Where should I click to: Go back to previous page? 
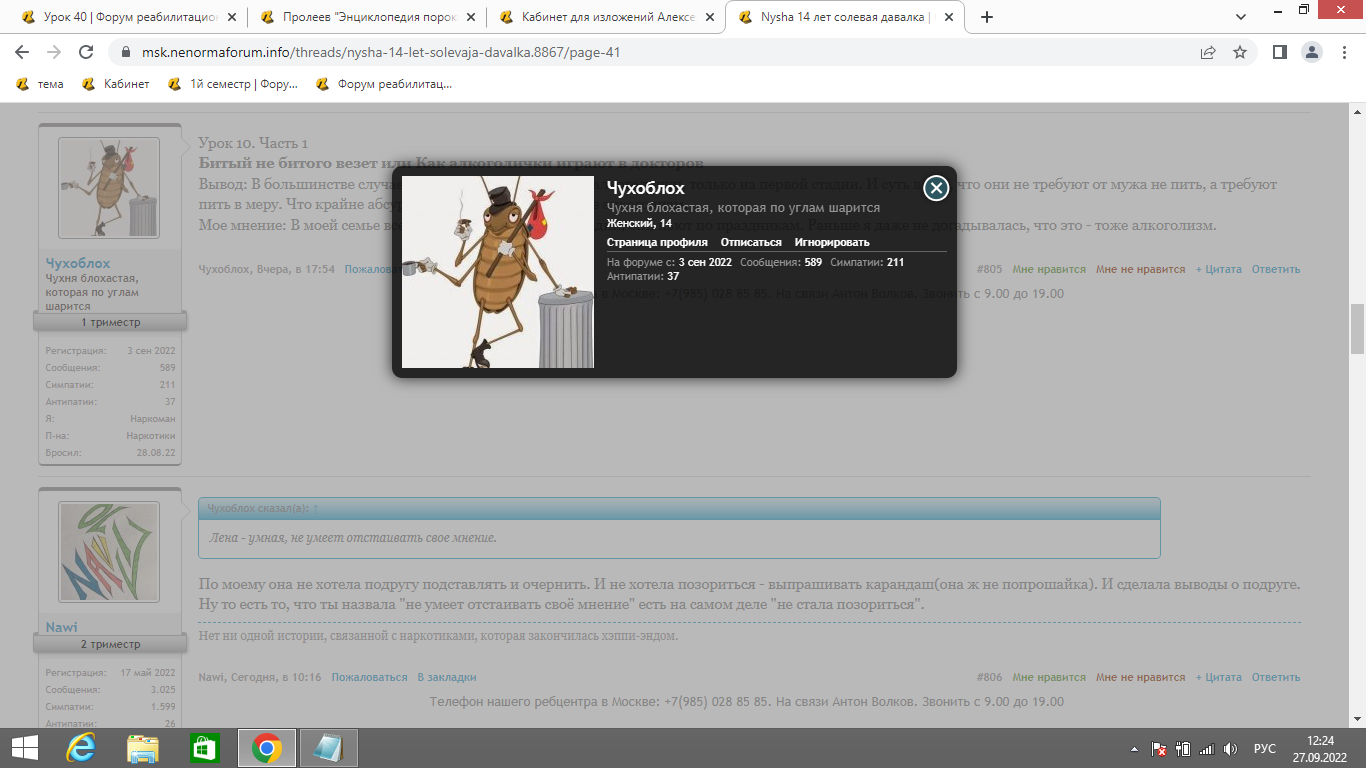click(x=23, y=52)
